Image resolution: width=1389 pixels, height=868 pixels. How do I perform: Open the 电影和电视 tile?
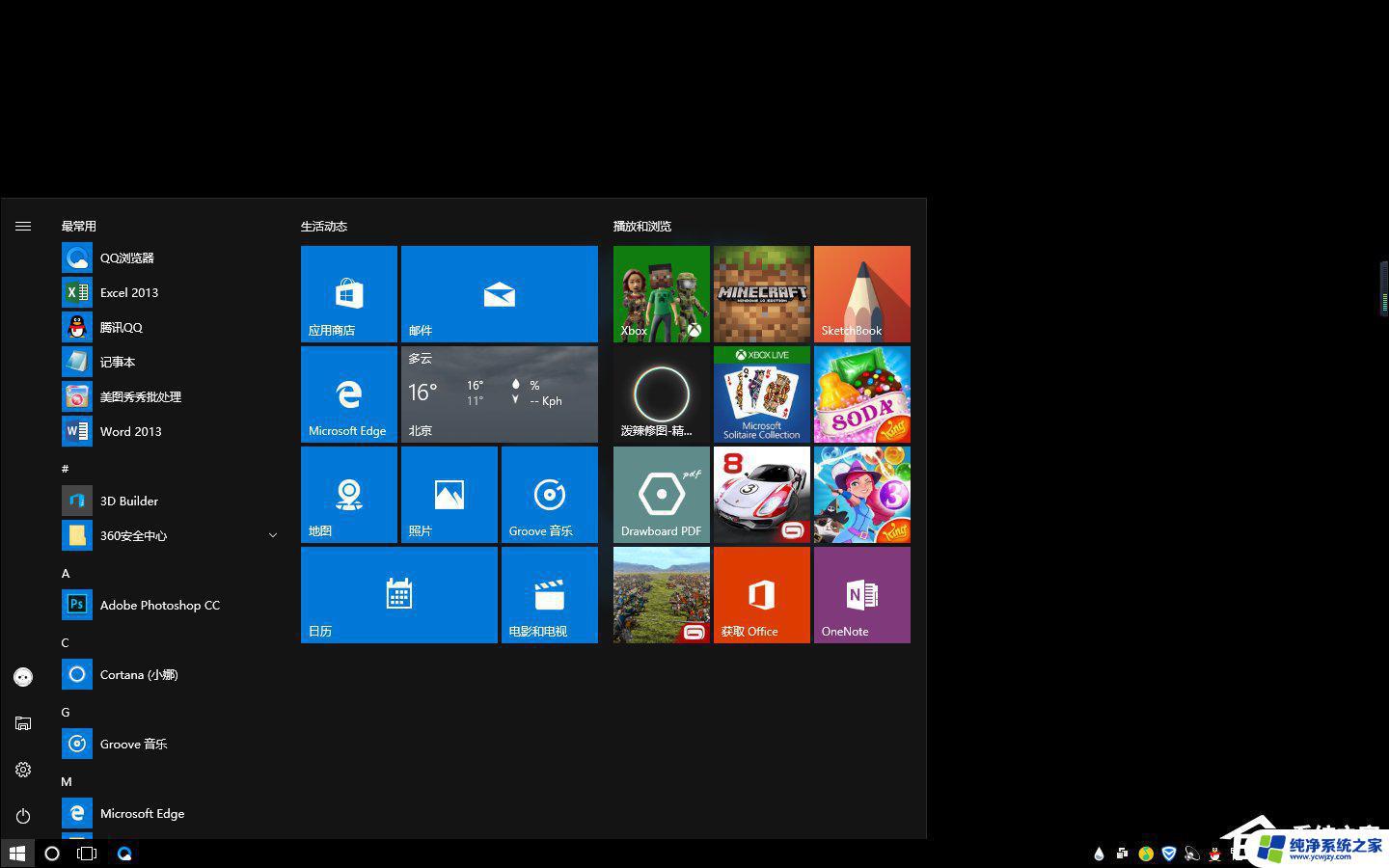pyautogui.click(x=550, y=595)
